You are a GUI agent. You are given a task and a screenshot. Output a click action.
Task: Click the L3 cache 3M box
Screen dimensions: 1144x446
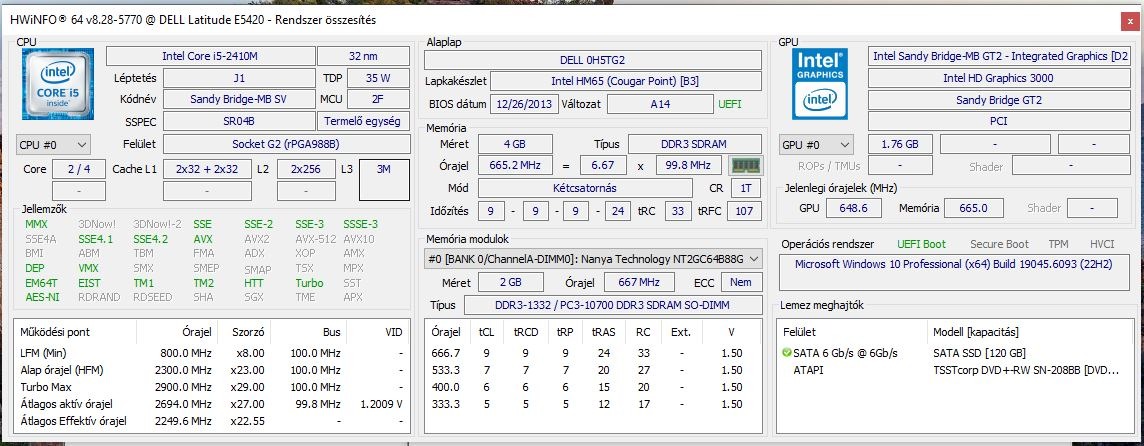click(384, 180)
